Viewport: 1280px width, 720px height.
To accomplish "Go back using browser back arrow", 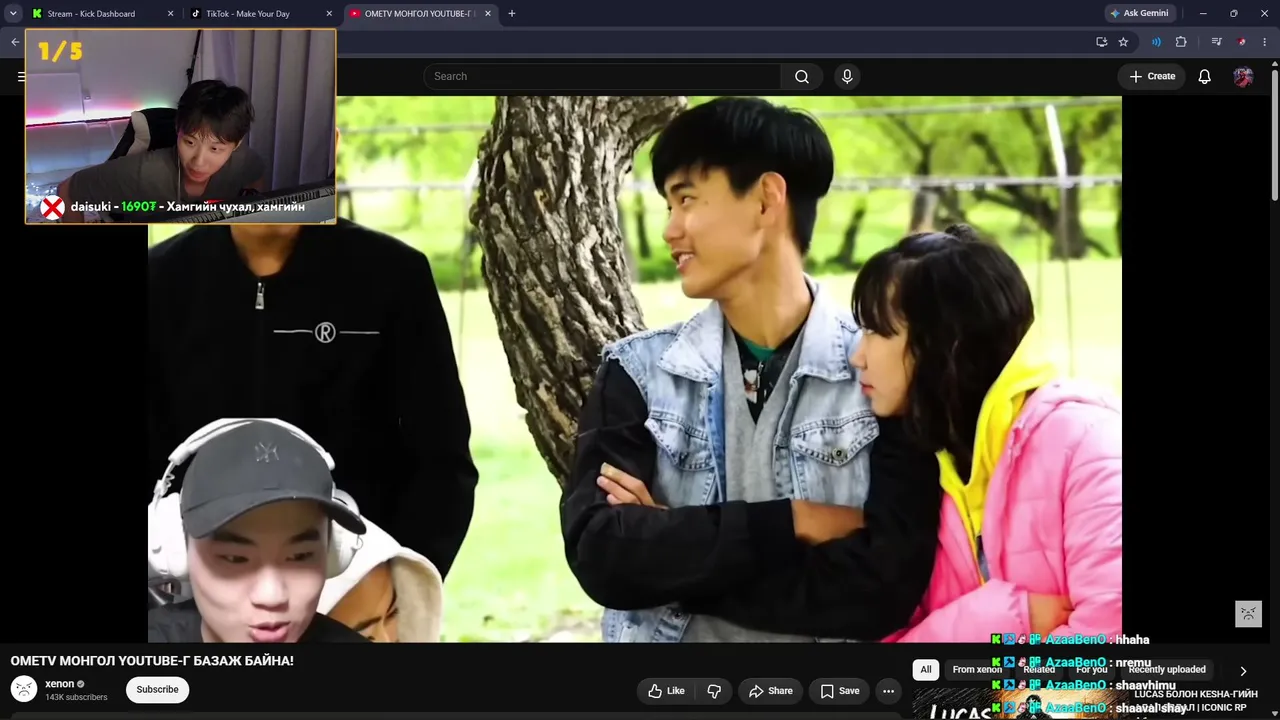I will tap(15, 42).
